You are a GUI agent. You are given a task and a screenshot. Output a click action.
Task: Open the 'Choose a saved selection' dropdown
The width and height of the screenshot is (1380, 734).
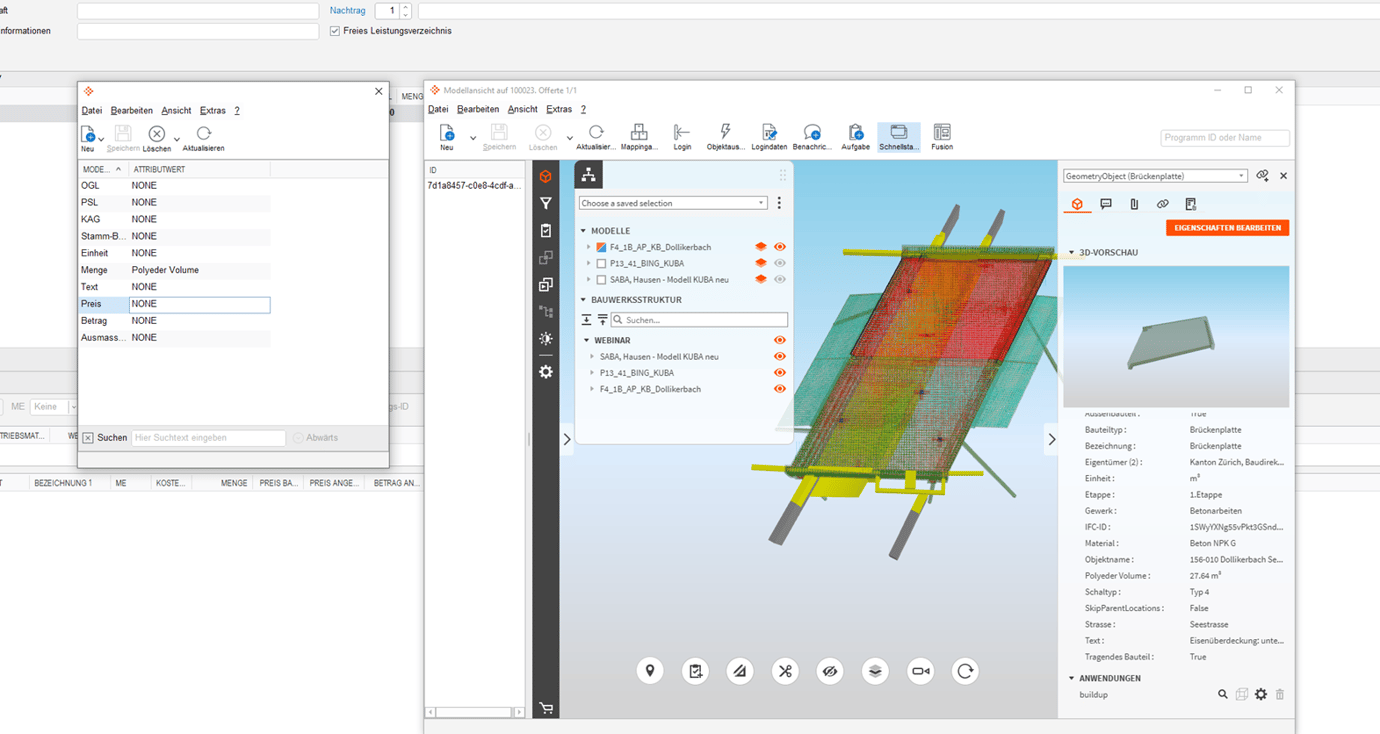[x=672, y=203]
